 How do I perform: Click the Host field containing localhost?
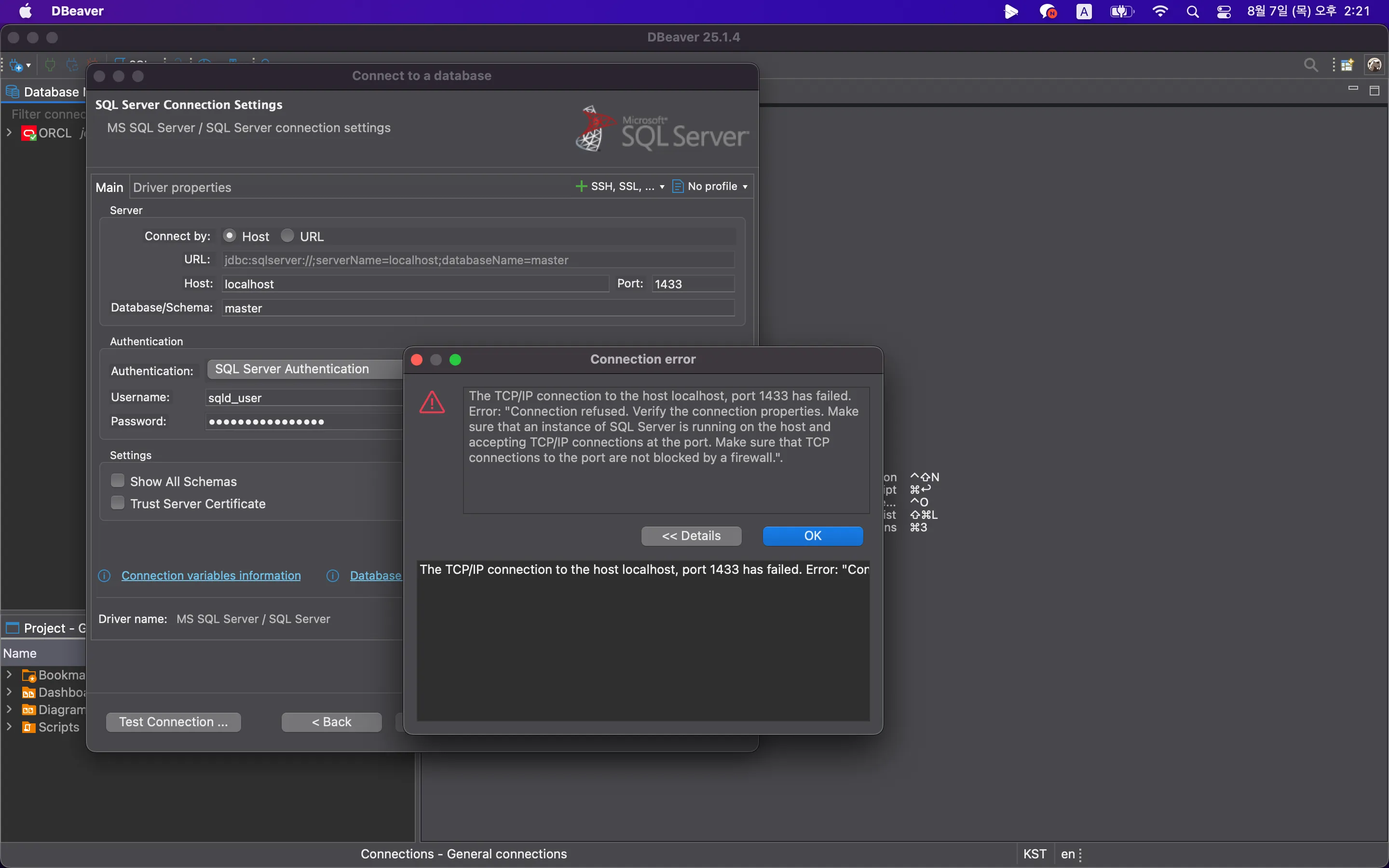tap(416, 284)
